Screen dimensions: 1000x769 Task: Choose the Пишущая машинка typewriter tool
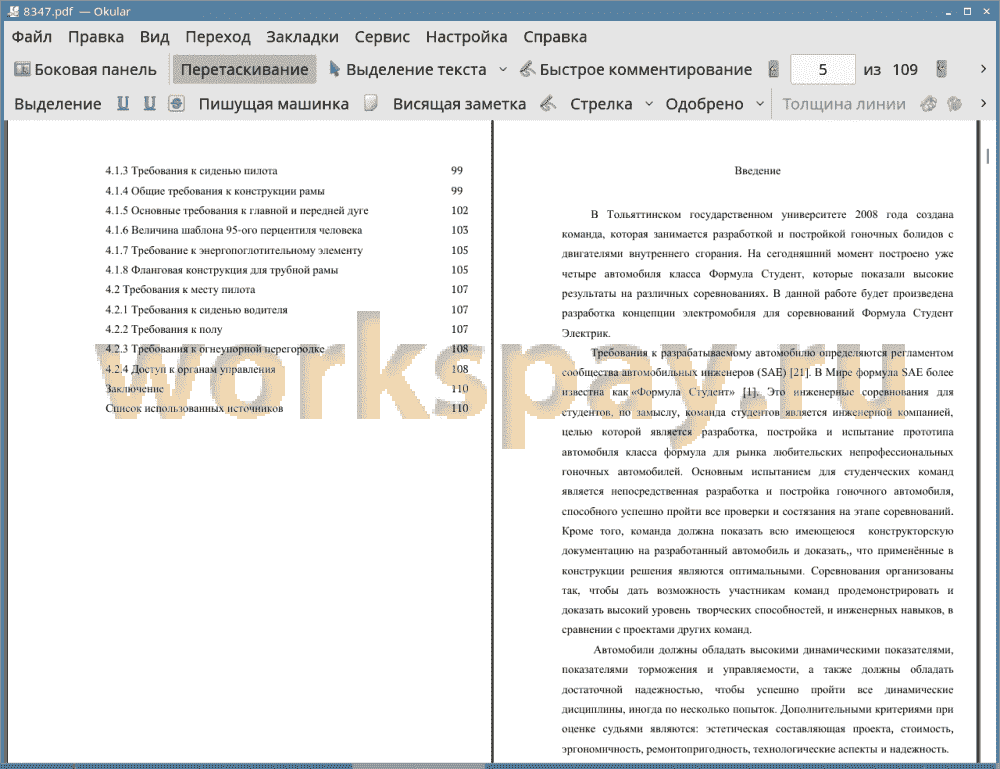pos(274,104)
